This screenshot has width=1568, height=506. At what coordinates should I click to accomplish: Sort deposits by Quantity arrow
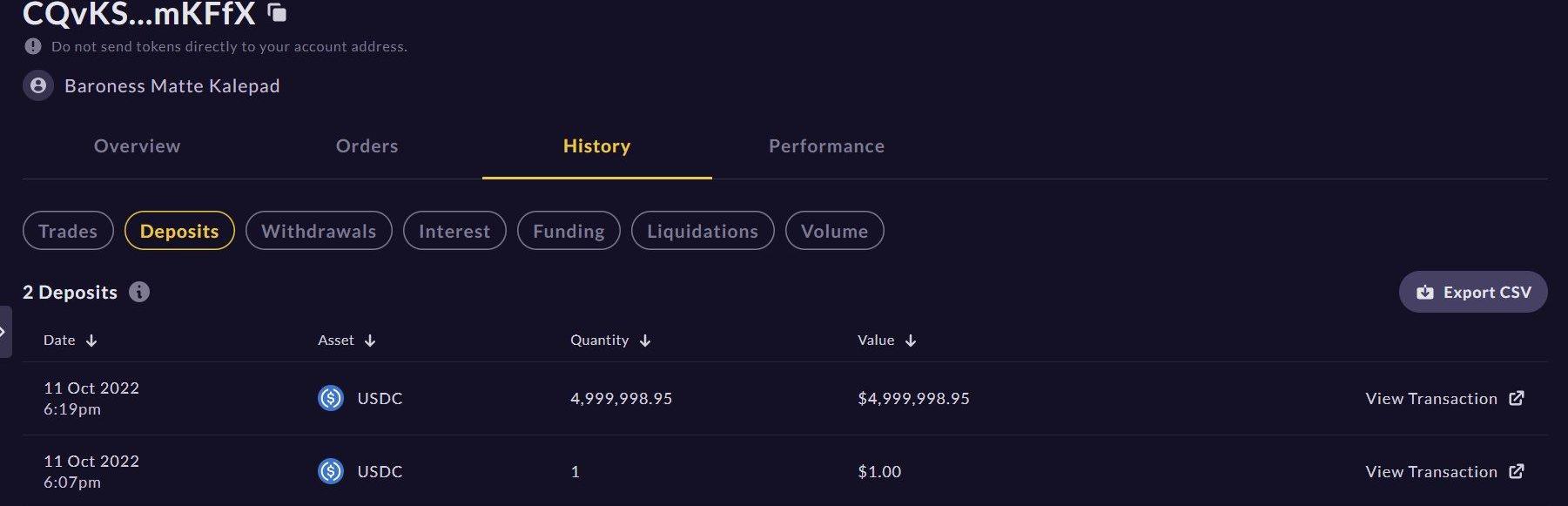coord(645,341)
